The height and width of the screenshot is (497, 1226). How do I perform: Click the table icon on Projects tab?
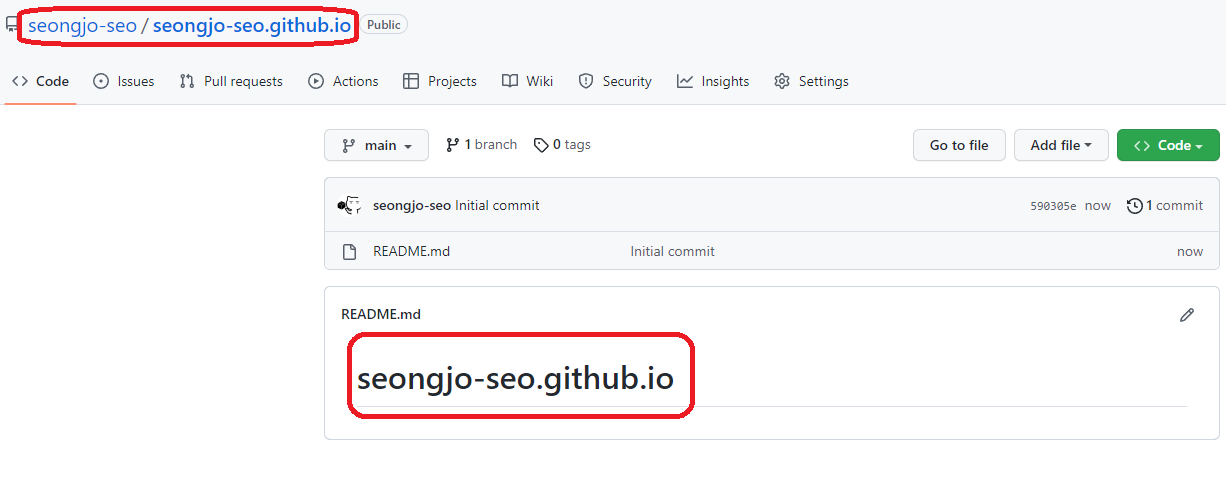pos(411,81)
